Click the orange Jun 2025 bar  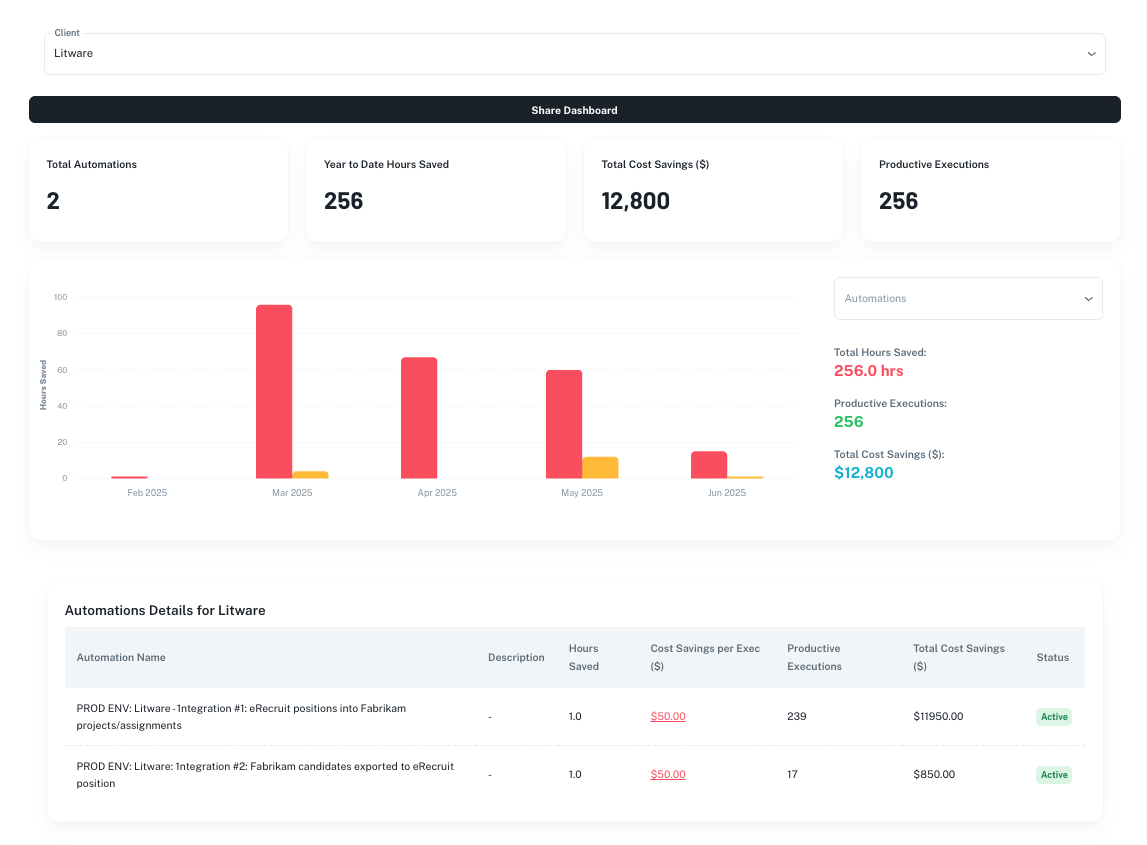pos(745,477)
